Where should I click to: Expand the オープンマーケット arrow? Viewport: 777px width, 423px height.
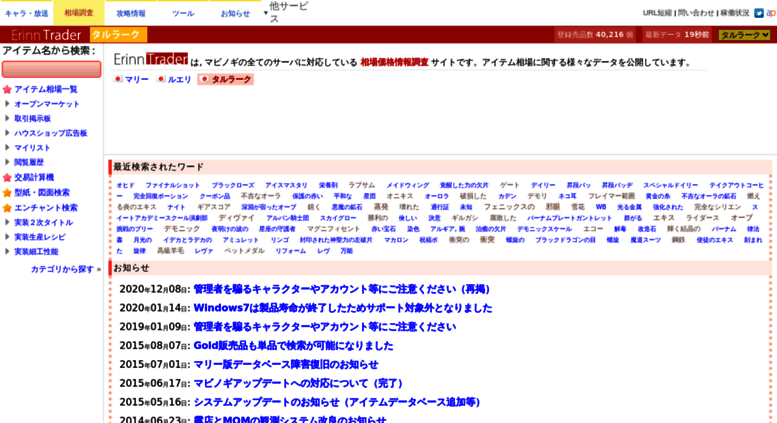(7, 104)
